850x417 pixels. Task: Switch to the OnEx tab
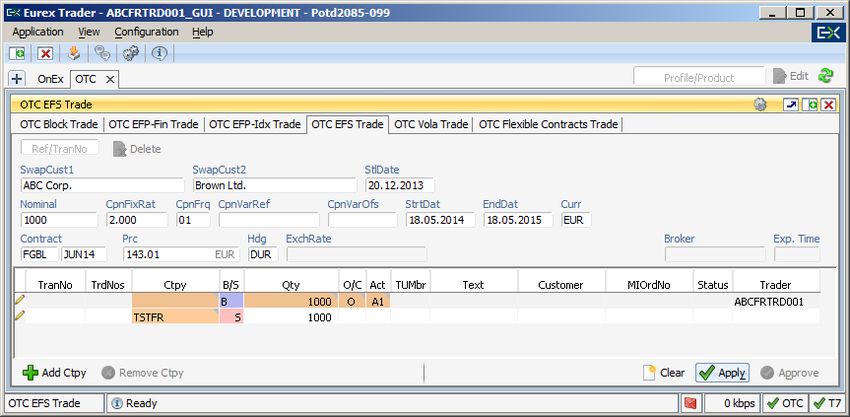[x=50, y=79]
